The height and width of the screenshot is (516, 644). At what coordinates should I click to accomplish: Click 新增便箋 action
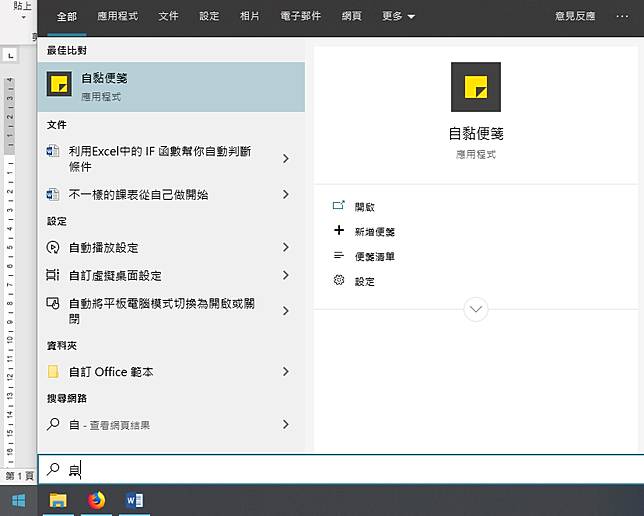click(x=375, y=232)
